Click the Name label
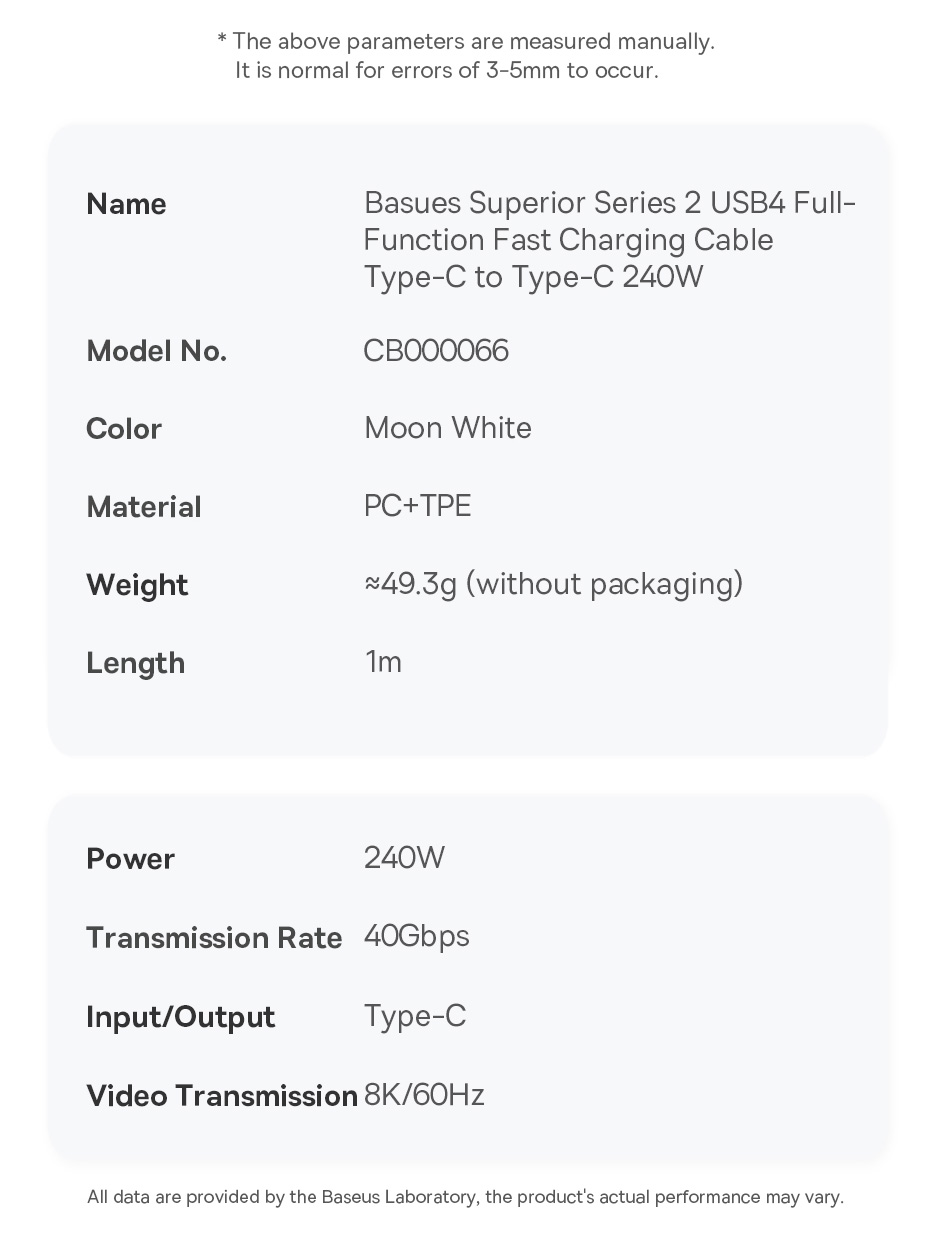Viewport: 930px width, 1259px height. (x=126, y=204)
